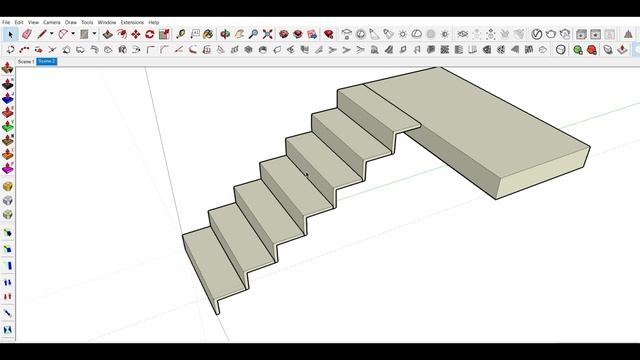
Task: Click the sun light icon
Action: pyautogui.click(x=402, y=34)
